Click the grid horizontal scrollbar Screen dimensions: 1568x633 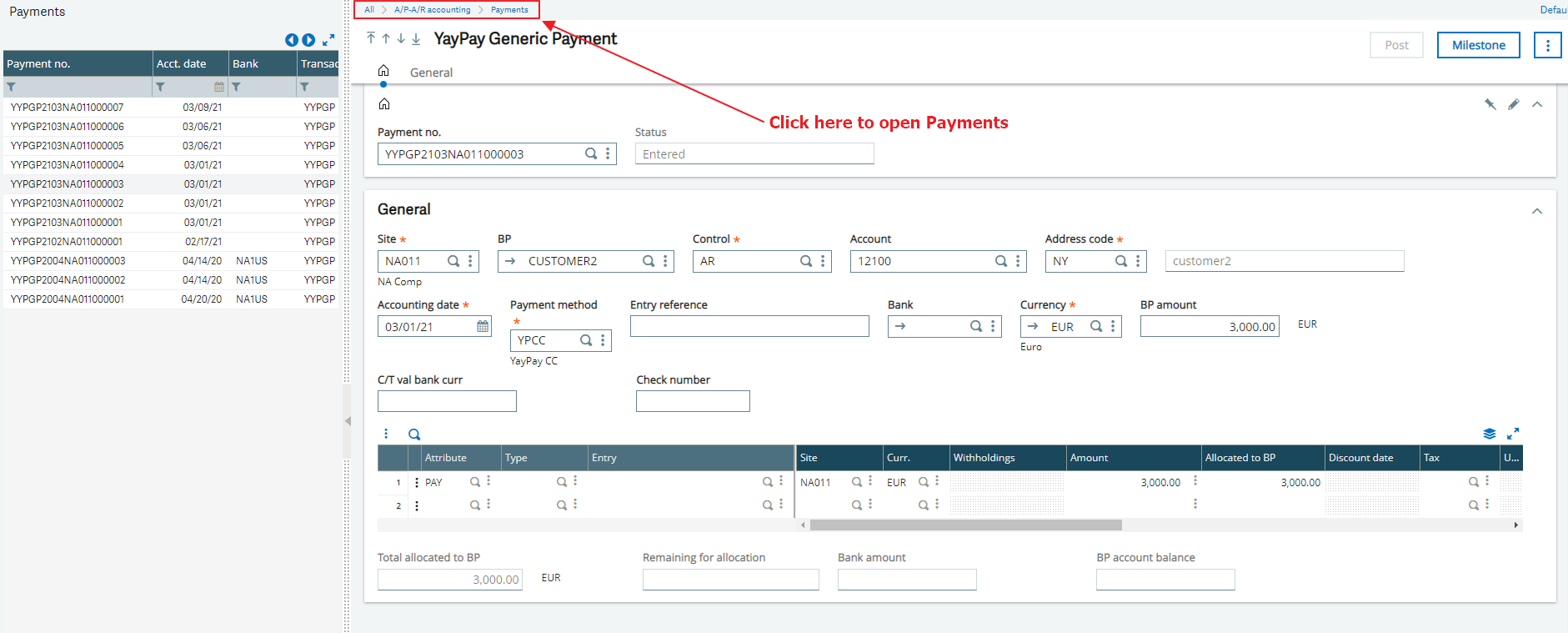[x=965, y=525]
